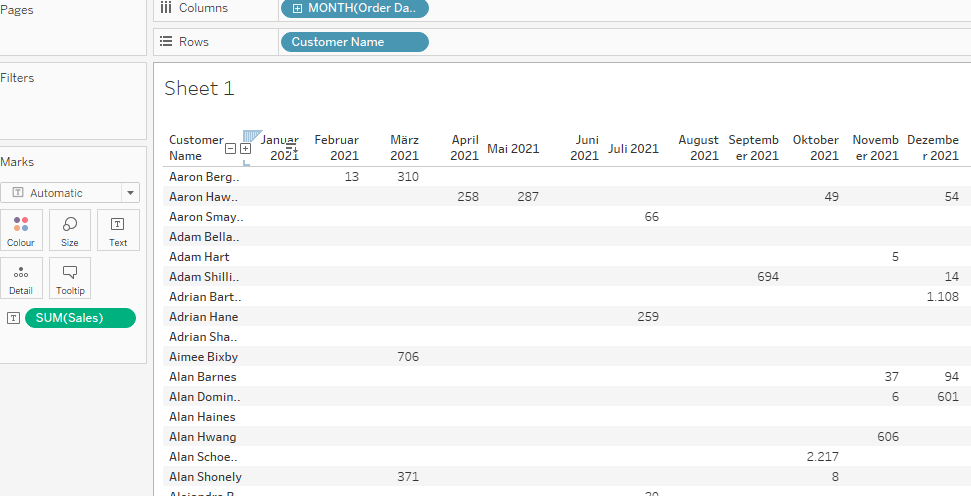Select the 2.217 value in Oktober column
Screen dimensions: 971x496
click(x=821, y=457)
